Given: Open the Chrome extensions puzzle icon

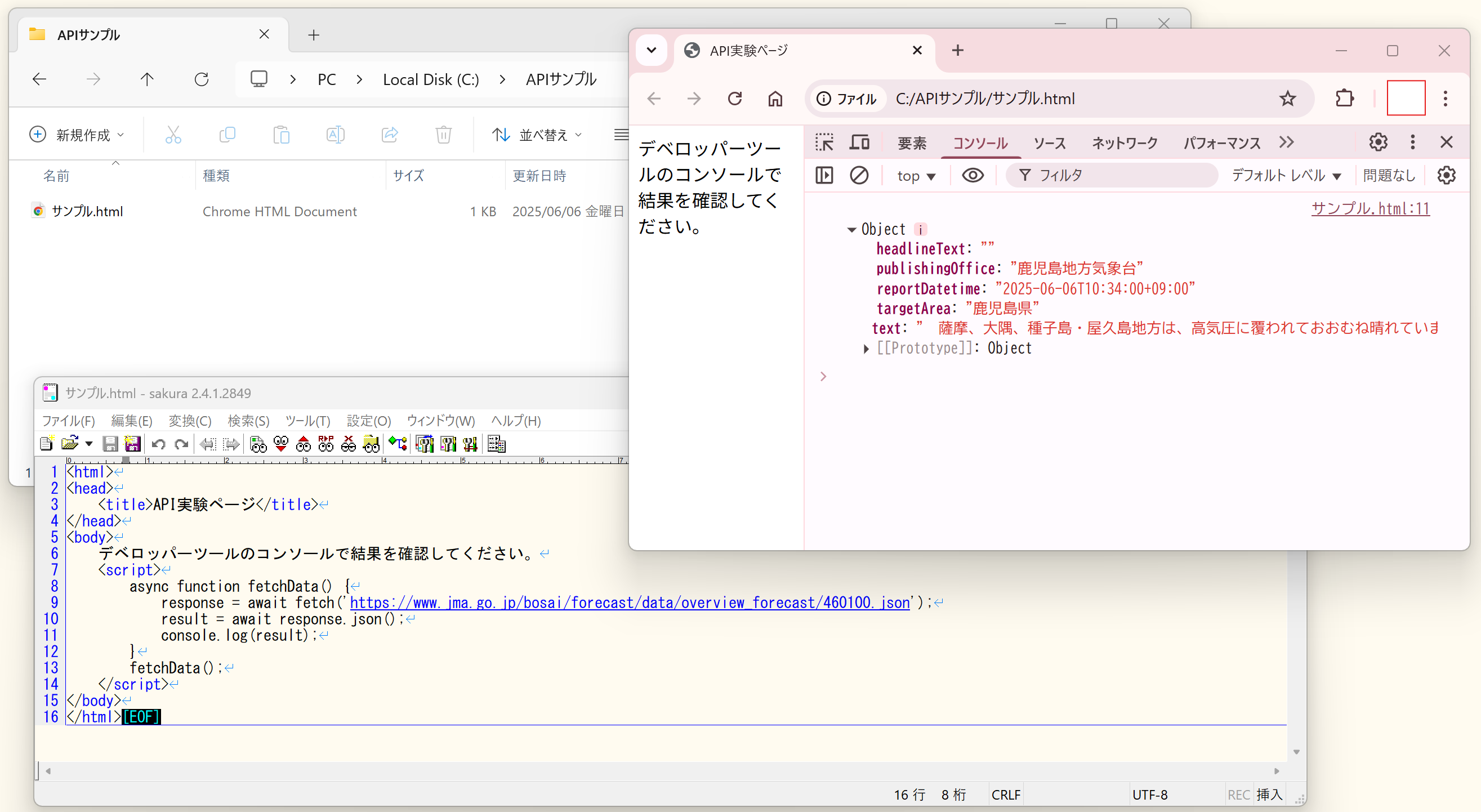Looking at the screenshot, I should (1344, 99).
